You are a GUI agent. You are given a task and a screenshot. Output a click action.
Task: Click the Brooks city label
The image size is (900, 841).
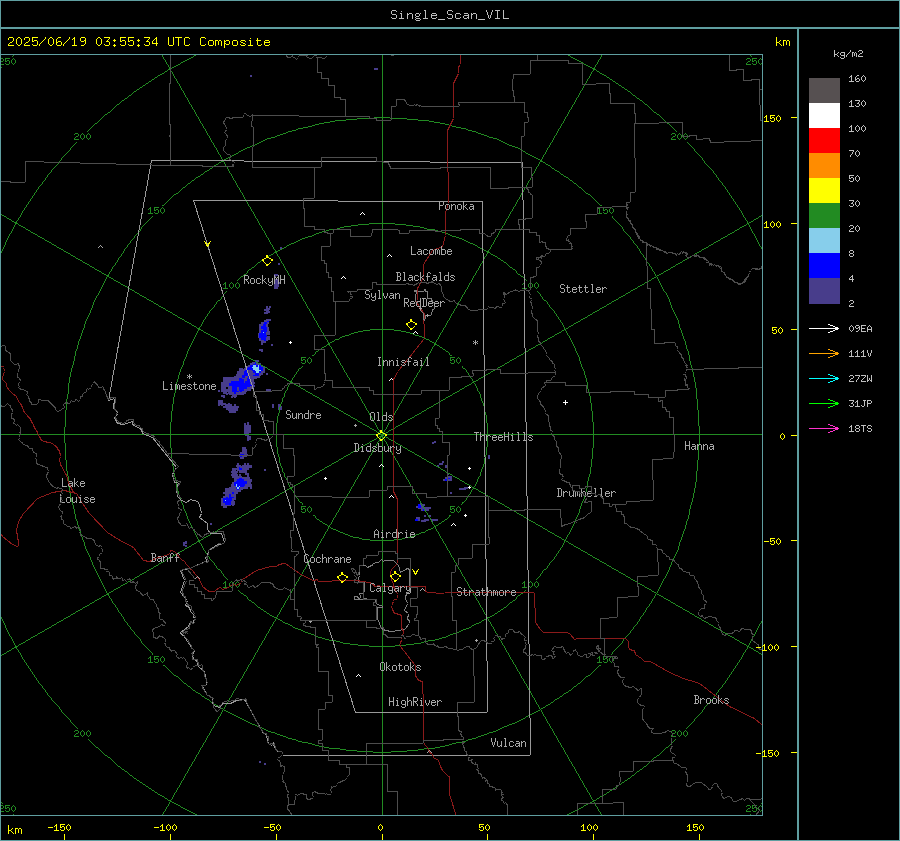tap(711, 700)
